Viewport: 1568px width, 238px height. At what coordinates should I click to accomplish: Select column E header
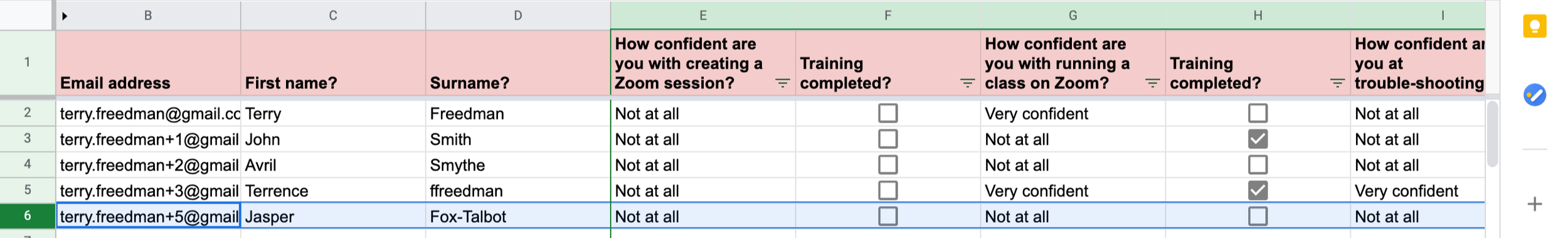(x=703, y=15)
